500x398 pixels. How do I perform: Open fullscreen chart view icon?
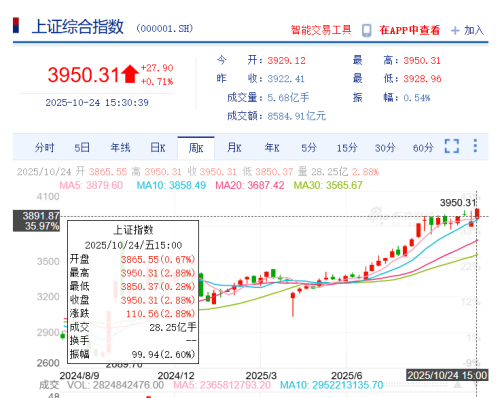coord(452,146)
